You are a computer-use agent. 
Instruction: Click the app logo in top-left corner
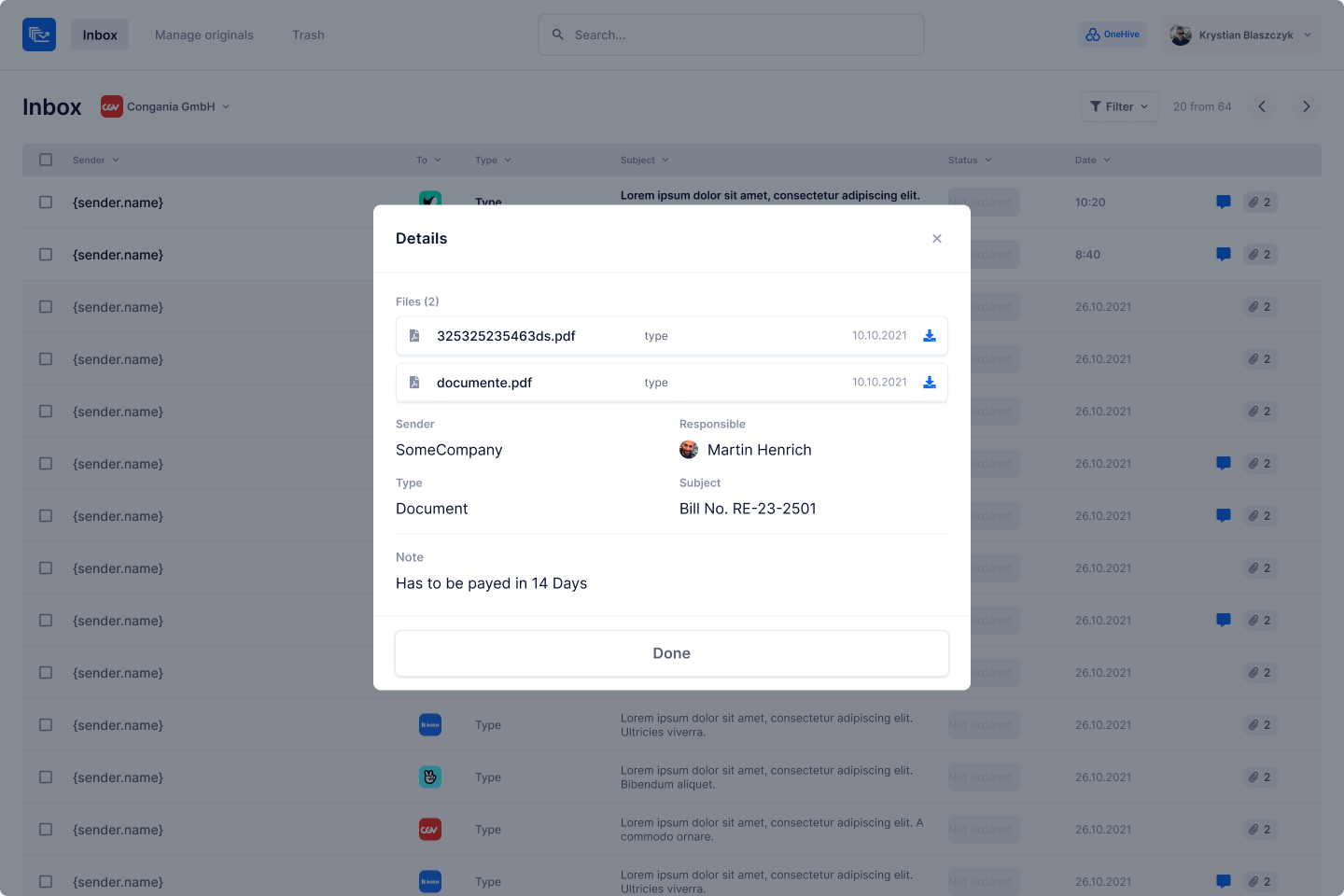39,35
